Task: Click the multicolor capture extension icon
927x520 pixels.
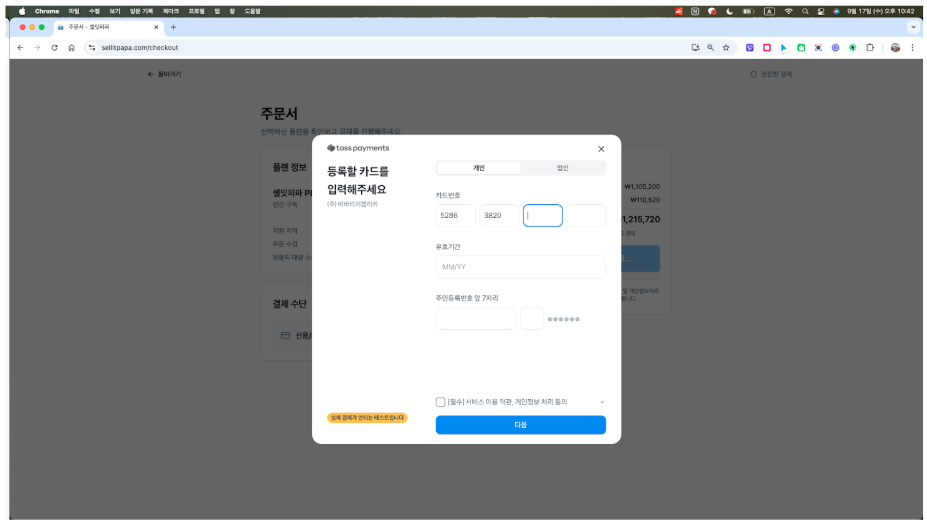Action: pos(818,48)
